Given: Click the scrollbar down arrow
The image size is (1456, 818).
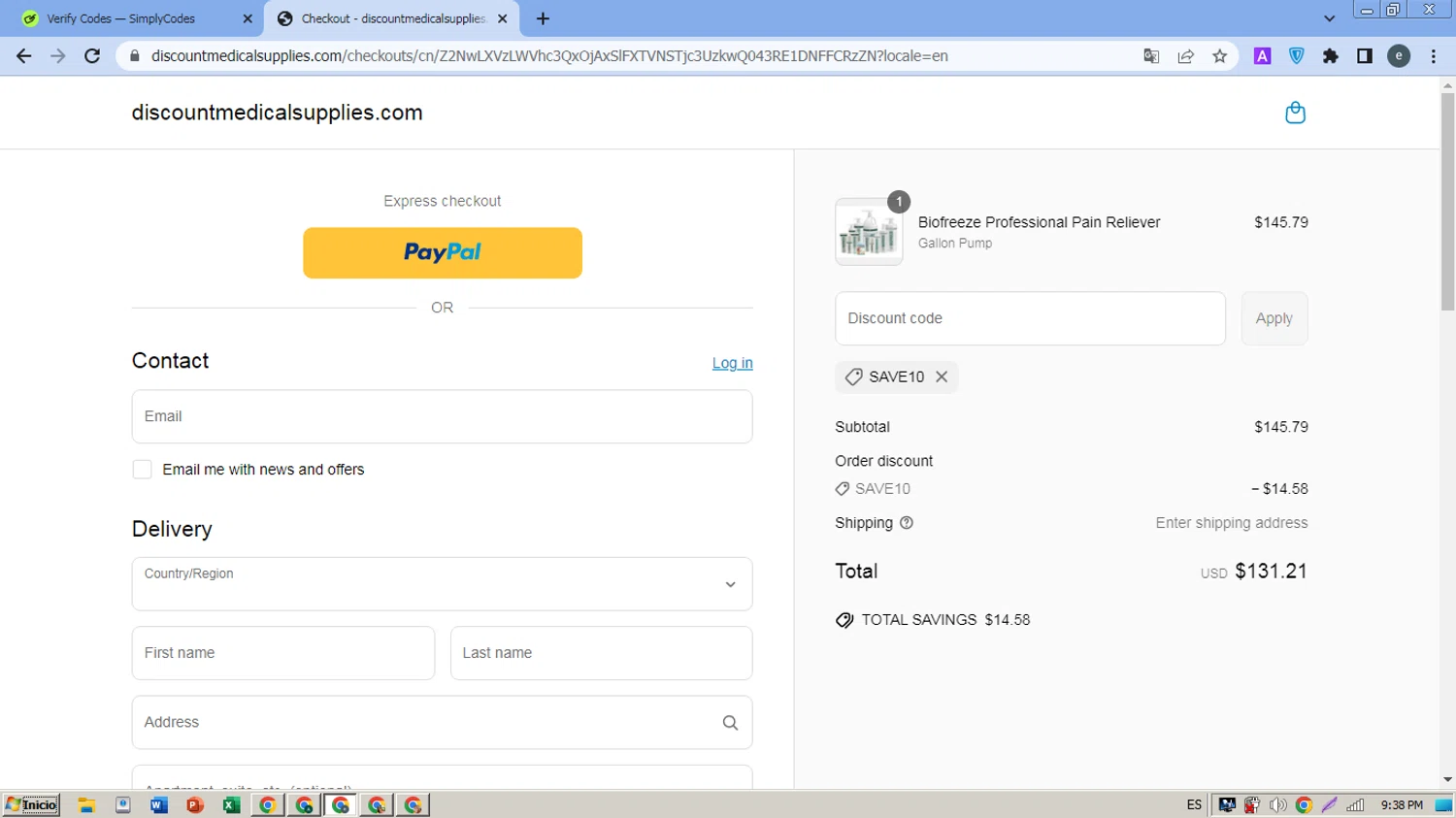Looking at the screenshot, I should [x=1447, y=780].
